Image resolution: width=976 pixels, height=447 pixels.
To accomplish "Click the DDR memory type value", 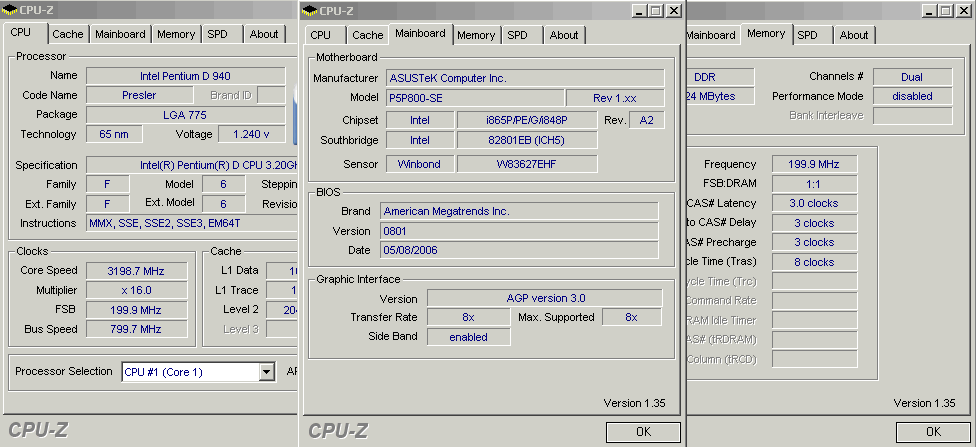I will pyautogui.click(x=720, y=77).
